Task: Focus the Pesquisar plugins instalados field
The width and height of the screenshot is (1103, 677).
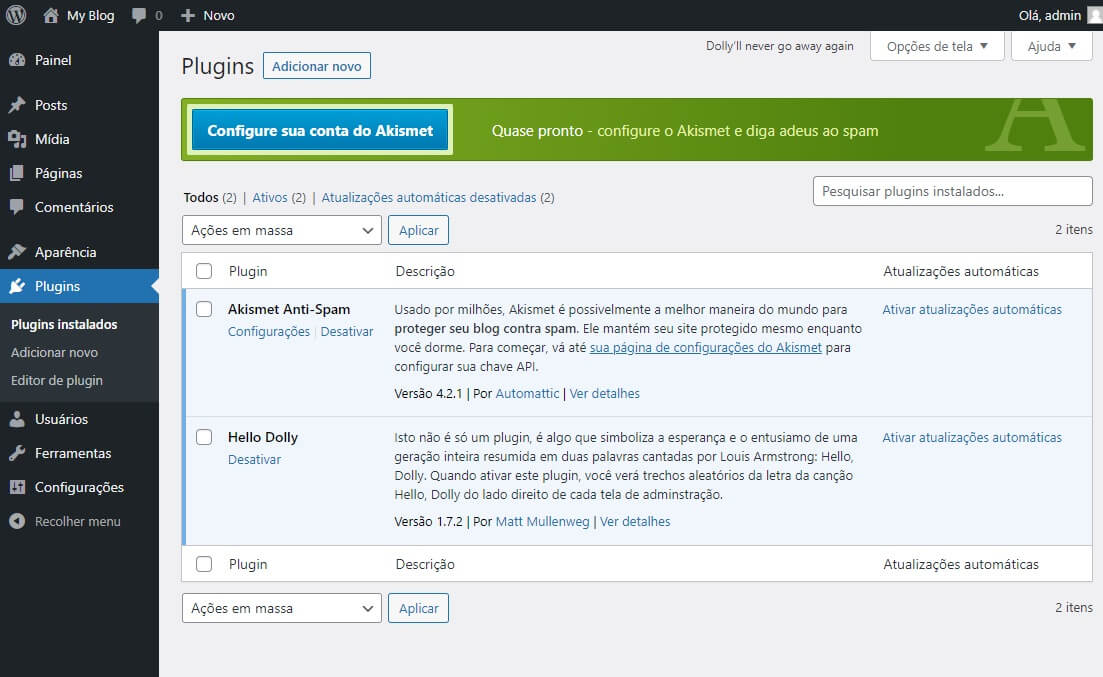Action: 952,191
